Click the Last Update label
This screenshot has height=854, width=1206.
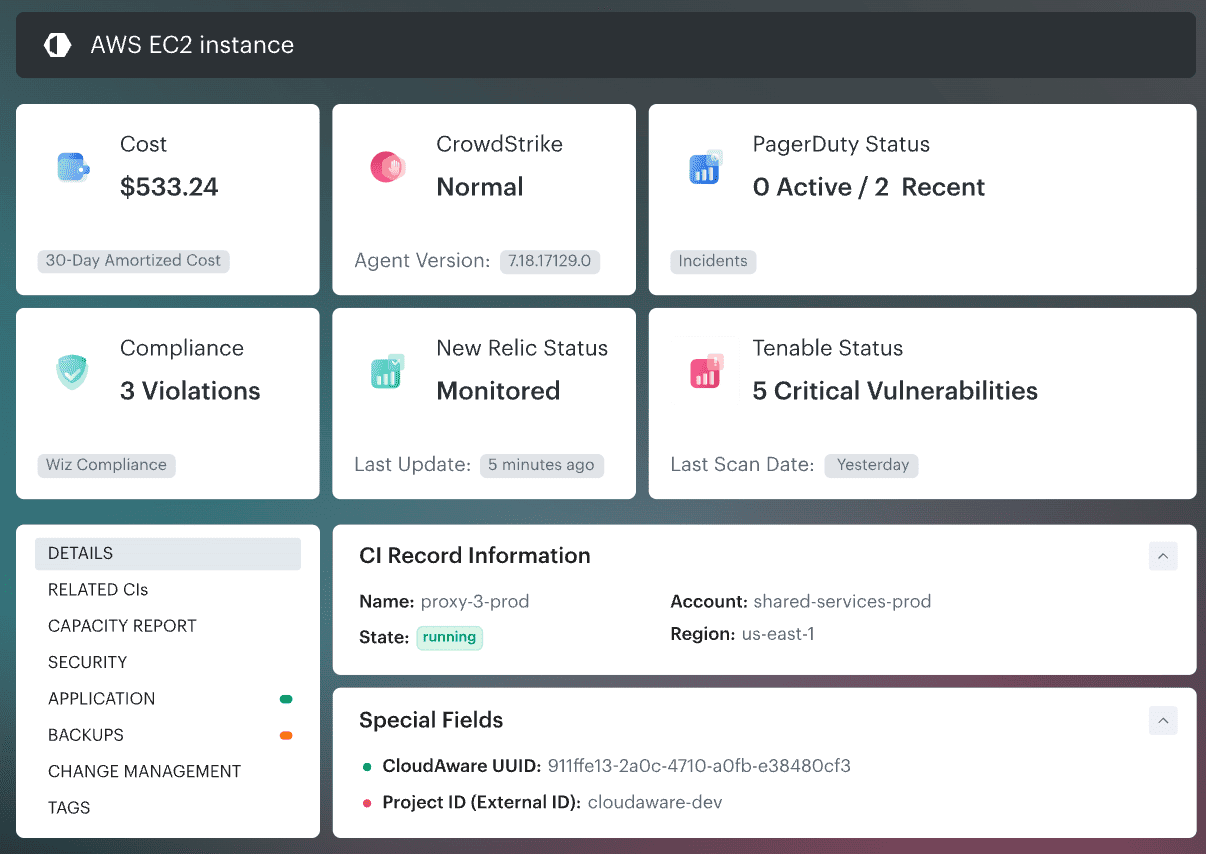412,465
